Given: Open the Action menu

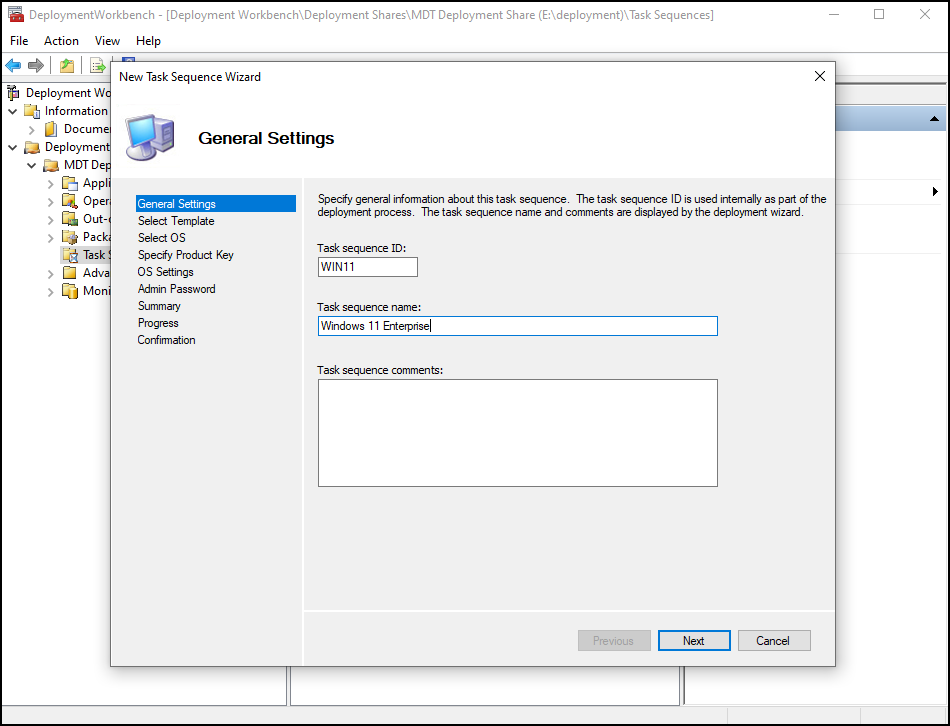Looking at the screenshot, I should (x=61, y=41).
